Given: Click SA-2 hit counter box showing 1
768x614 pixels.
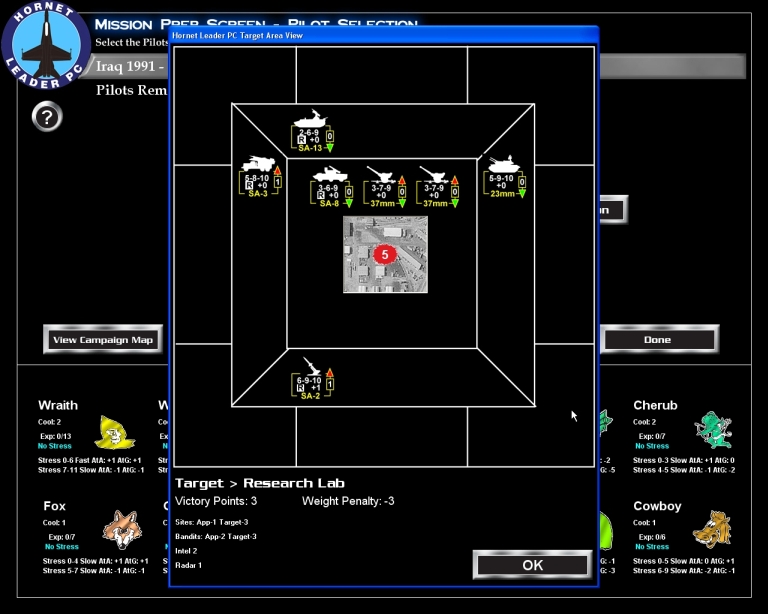Looking at the screenshot, I should point(330,385).
